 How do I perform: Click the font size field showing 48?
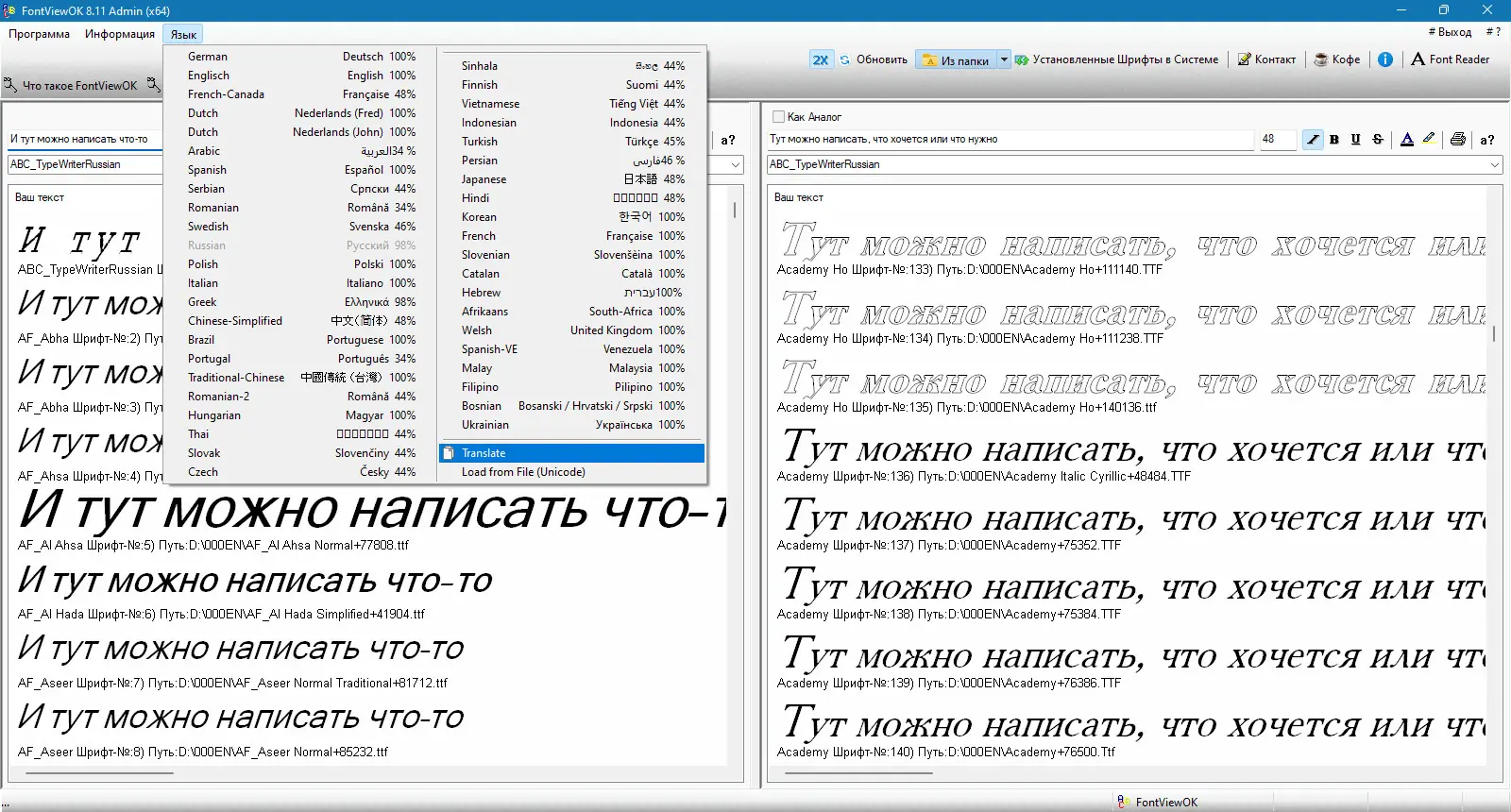pos(1277,140)
